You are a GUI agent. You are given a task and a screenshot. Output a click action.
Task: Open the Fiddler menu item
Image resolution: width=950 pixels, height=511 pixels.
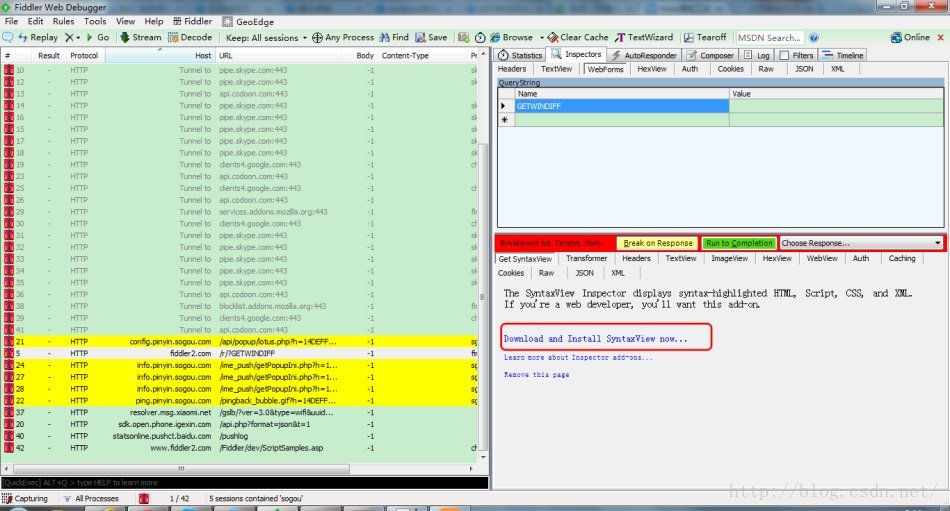192,21
